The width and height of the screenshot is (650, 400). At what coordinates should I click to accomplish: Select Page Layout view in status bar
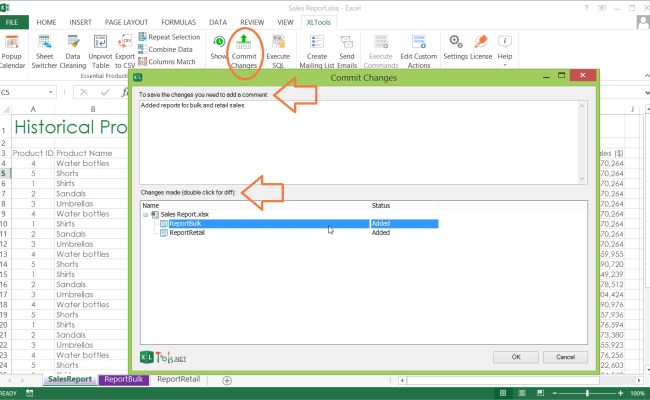click(522, 393)
